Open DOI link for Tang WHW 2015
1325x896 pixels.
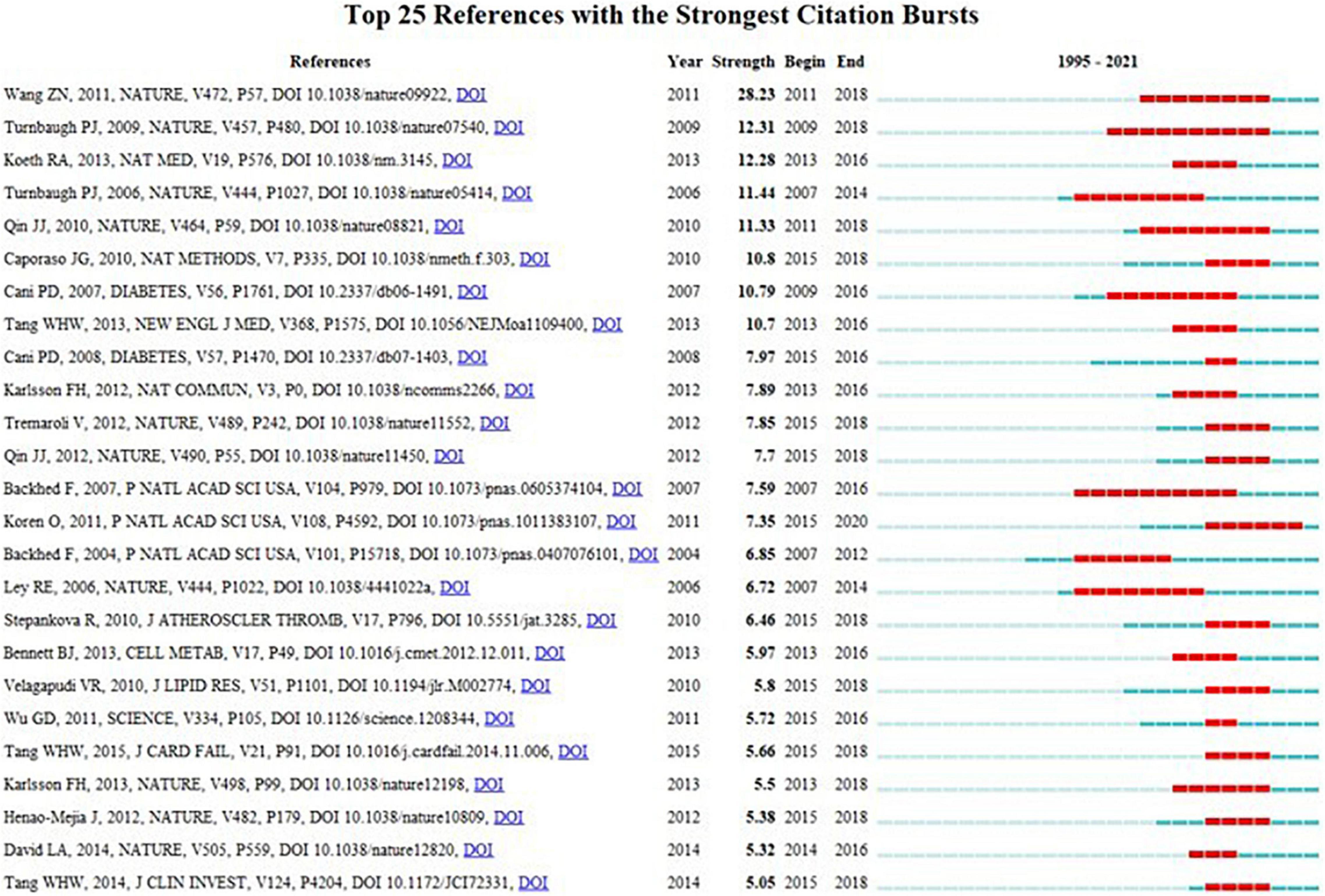coord(573,751)
